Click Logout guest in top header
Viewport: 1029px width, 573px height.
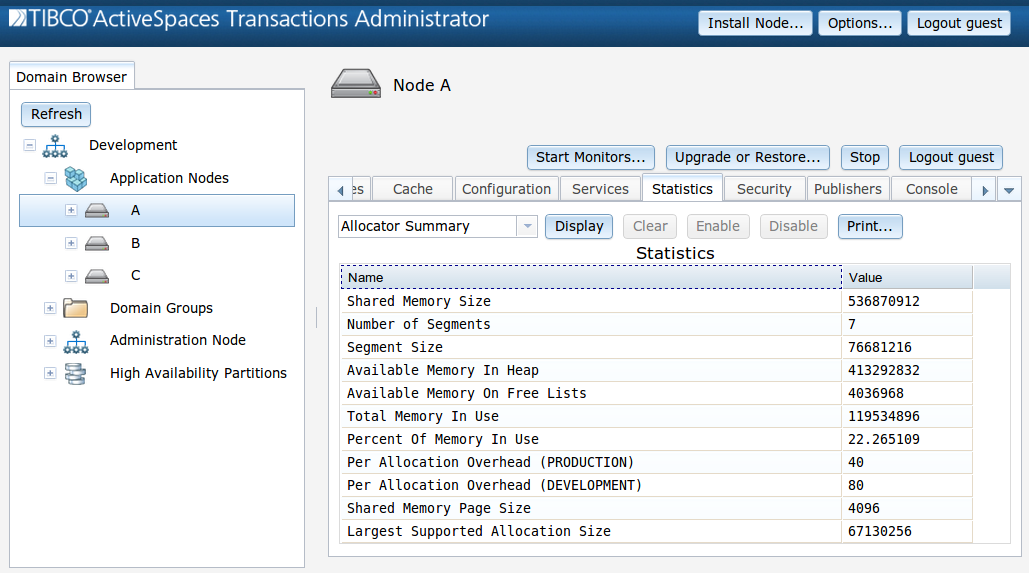click(959, 23)
